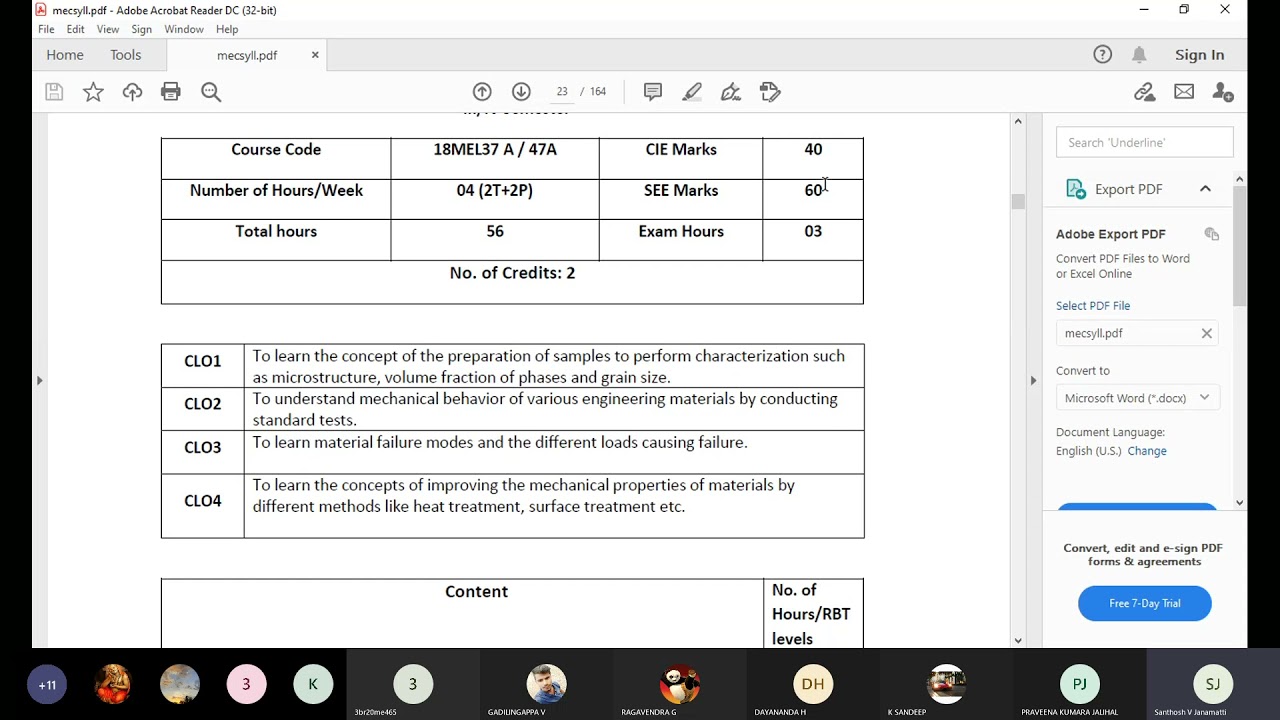
Task: Close the mecsyll.pdf tab
Action: (315, 55)
